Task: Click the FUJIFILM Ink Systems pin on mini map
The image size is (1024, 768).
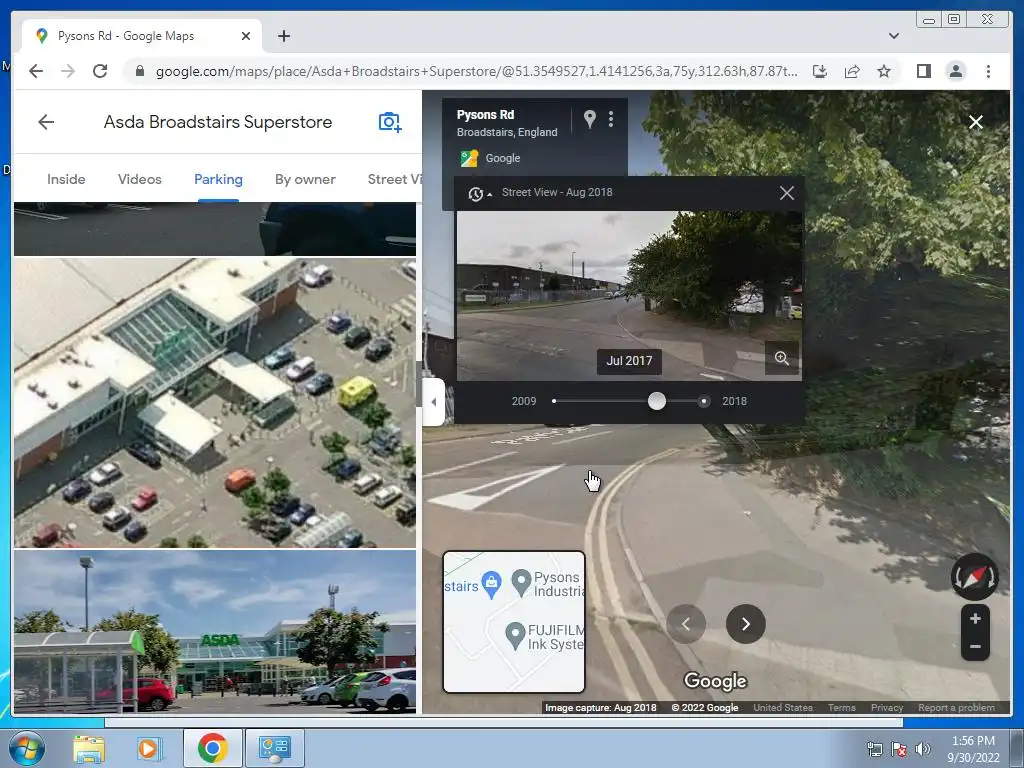Action: tap(515, 635)
